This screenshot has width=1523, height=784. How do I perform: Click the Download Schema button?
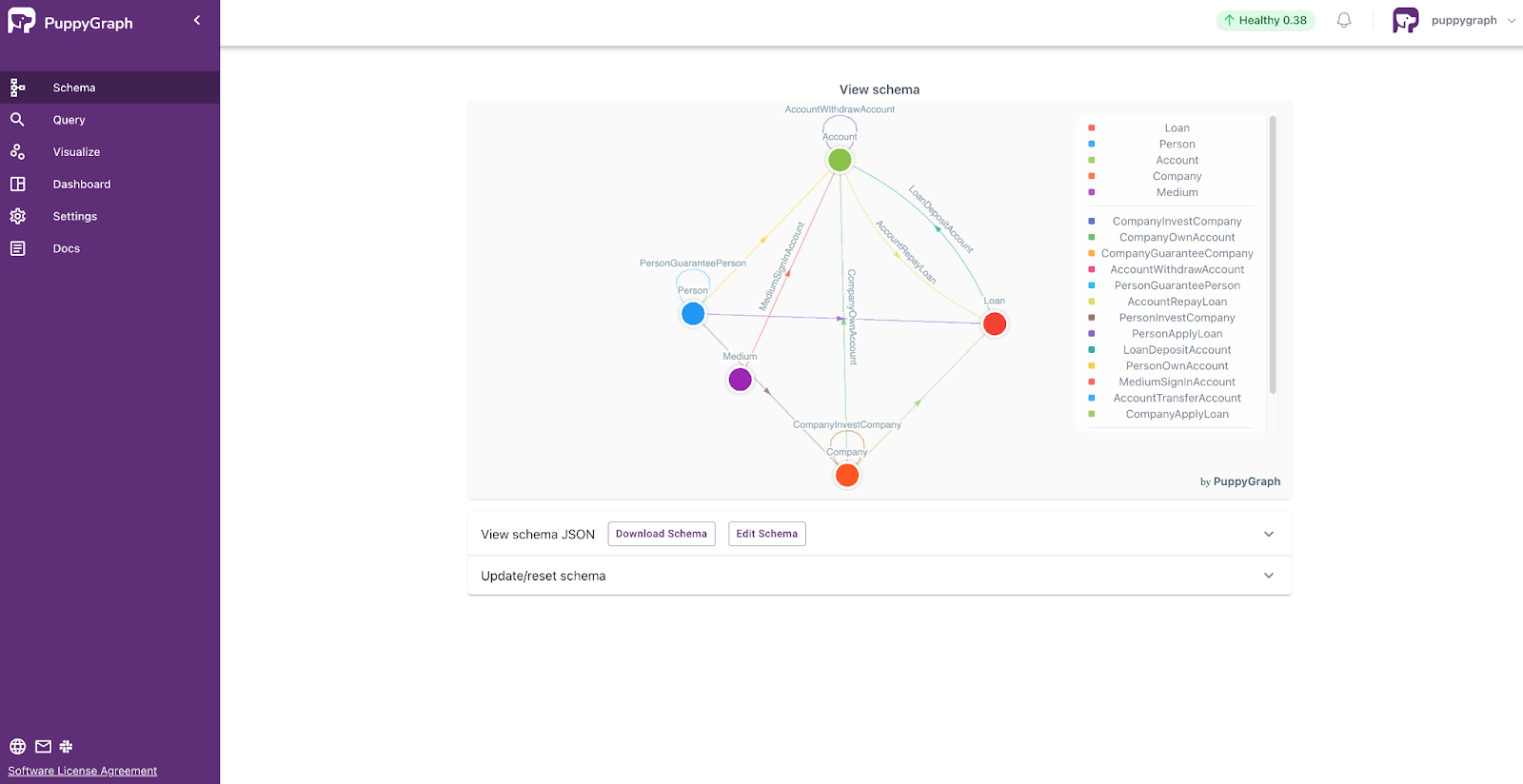tap(661, 534)
